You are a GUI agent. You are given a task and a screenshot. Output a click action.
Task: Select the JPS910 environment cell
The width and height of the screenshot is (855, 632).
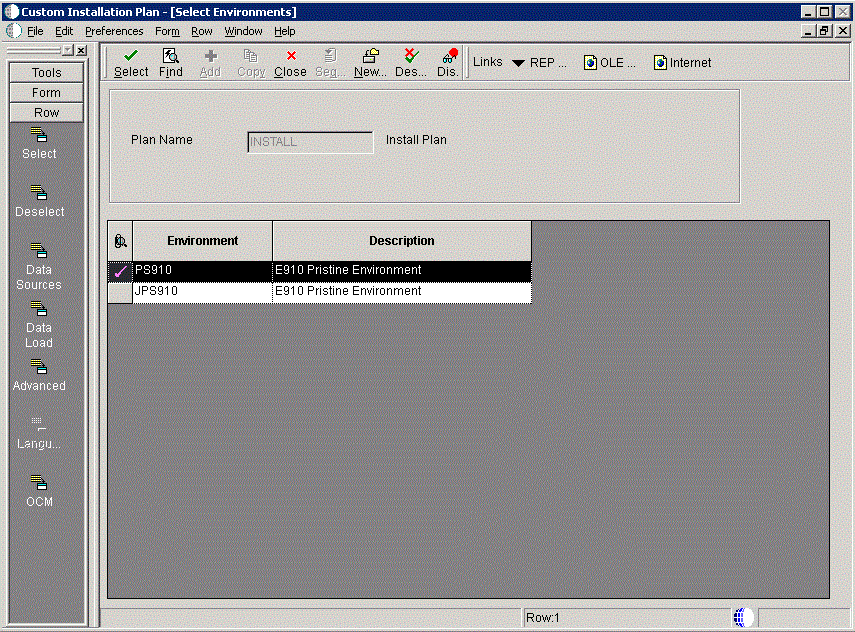(202, 292)
